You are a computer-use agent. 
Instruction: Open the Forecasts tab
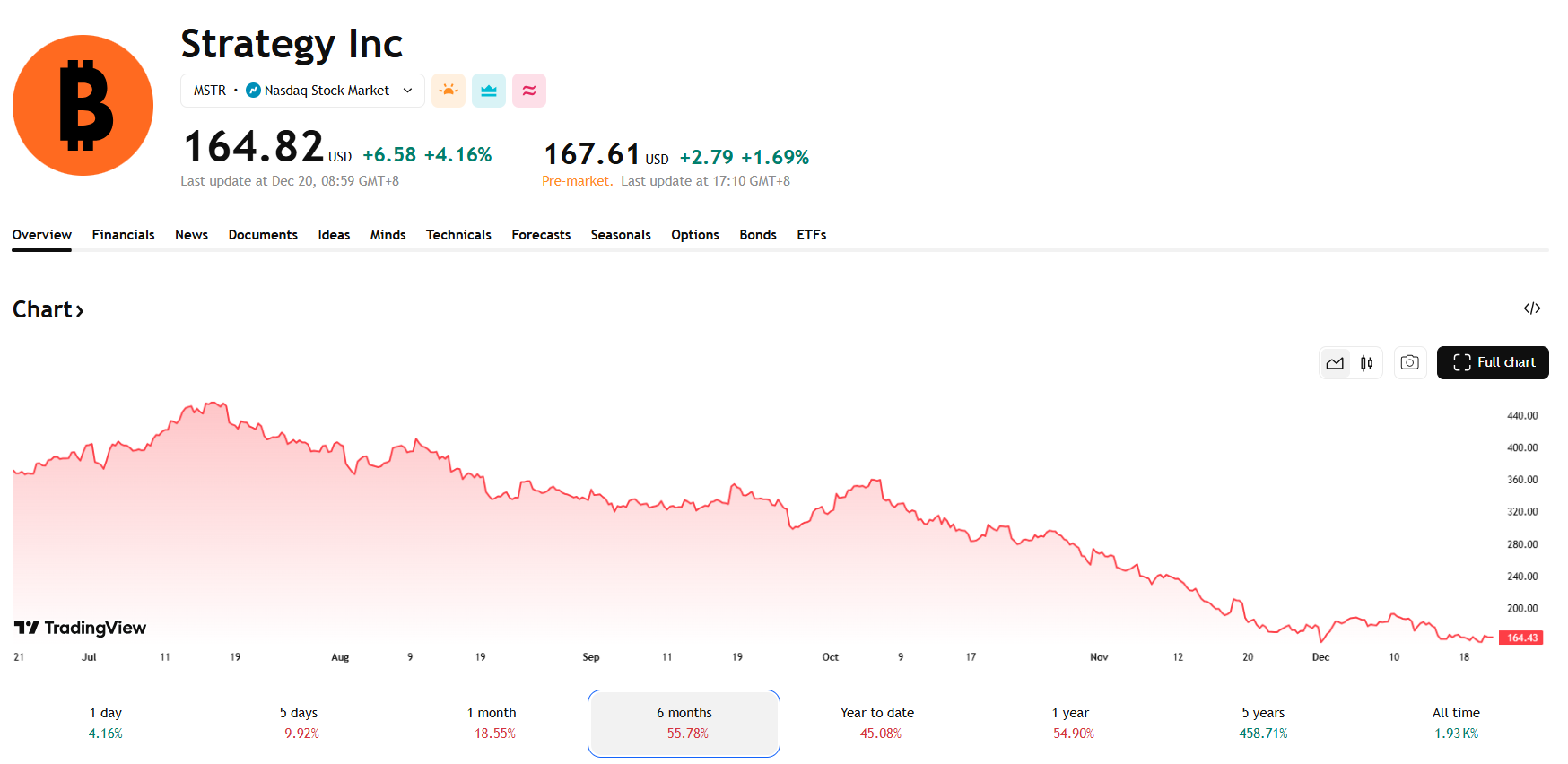click(541, 235)
